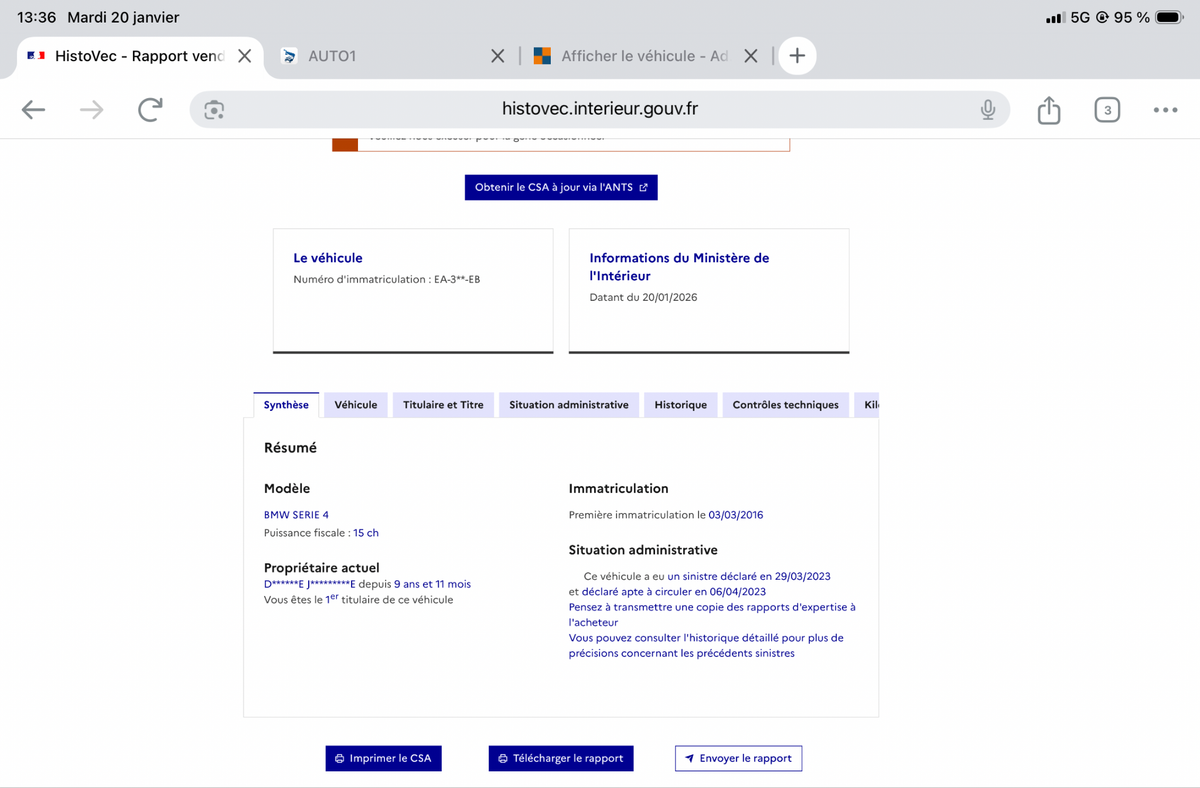
Task: Reload the page with the refresh icon
Action: tap(150, 110)
